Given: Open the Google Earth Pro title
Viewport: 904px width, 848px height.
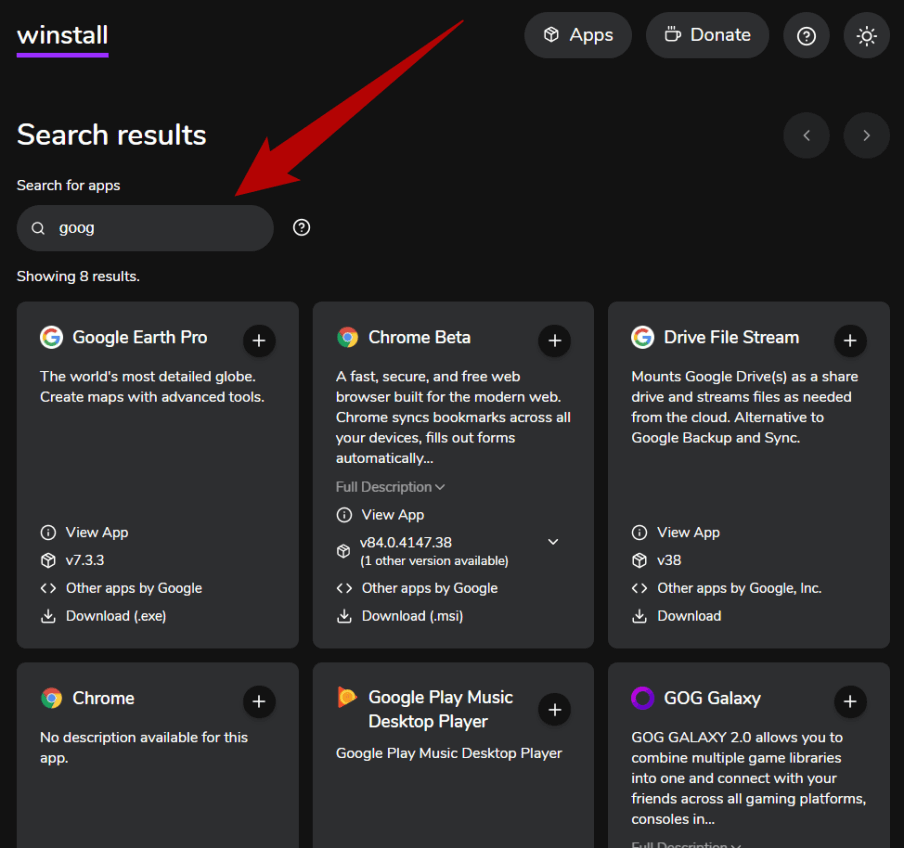Looking at the screenshot, I should pos(140,337).
